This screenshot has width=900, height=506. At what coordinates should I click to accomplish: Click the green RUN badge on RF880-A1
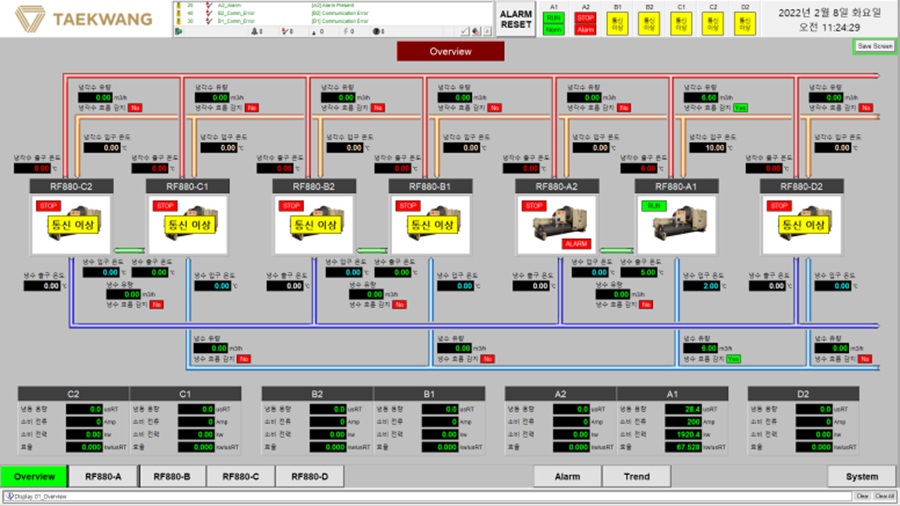pos(654,205)
